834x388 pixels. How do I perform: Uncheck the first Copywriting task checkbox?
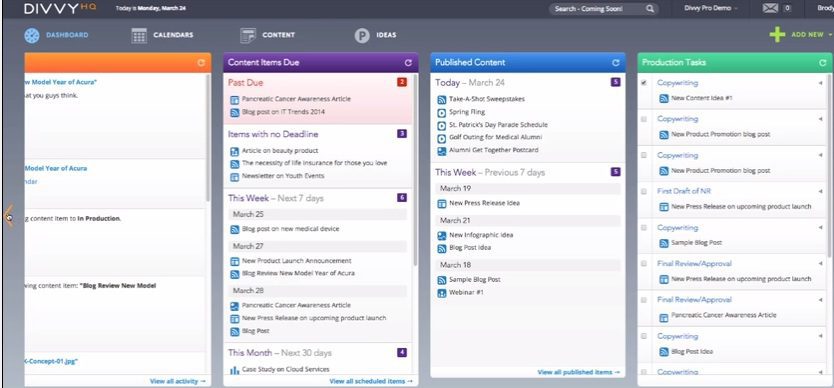(644, 83)
